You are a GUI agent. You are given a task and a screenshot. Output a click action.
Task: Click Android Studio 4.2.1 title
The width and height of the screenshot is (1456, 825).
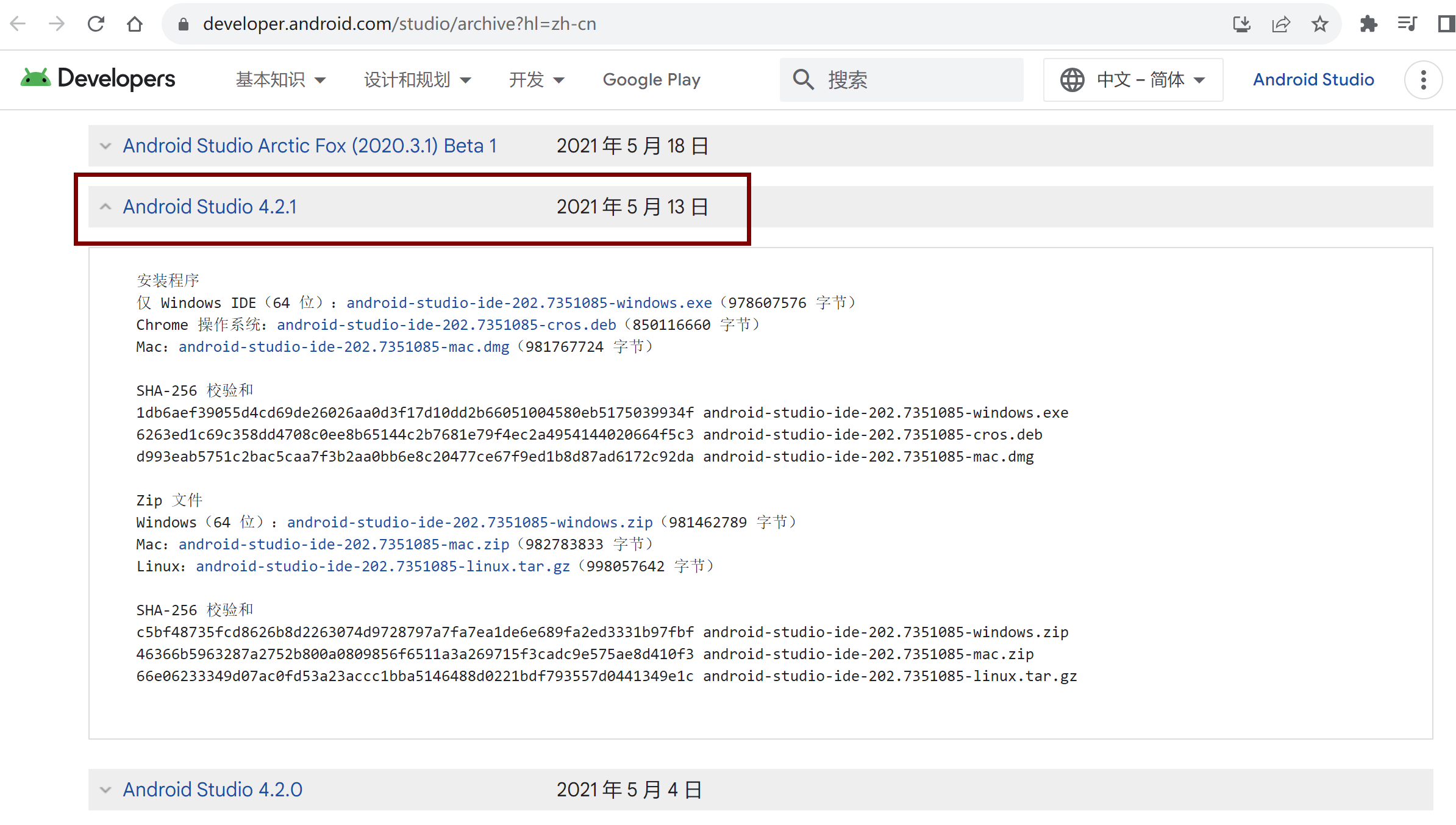tap(210, 207)
